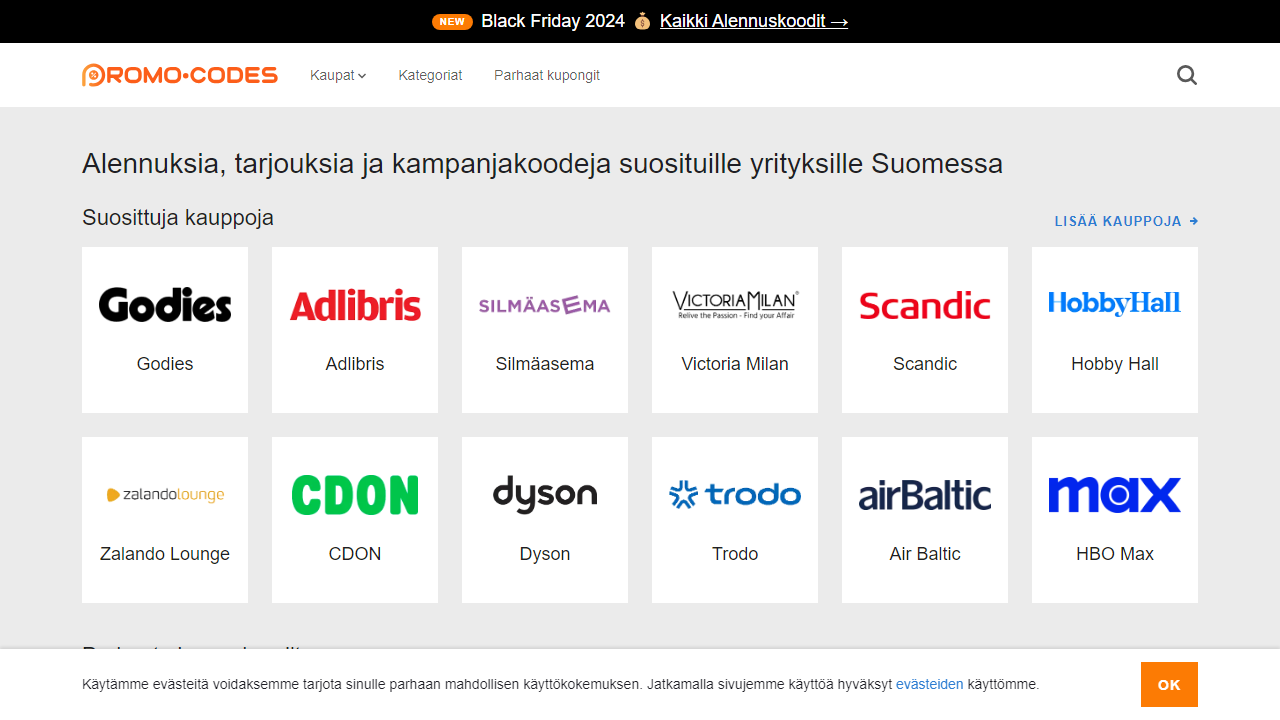Click the Promo-Codes logo
Screen dimensions: 1280x720
point(180,74)
